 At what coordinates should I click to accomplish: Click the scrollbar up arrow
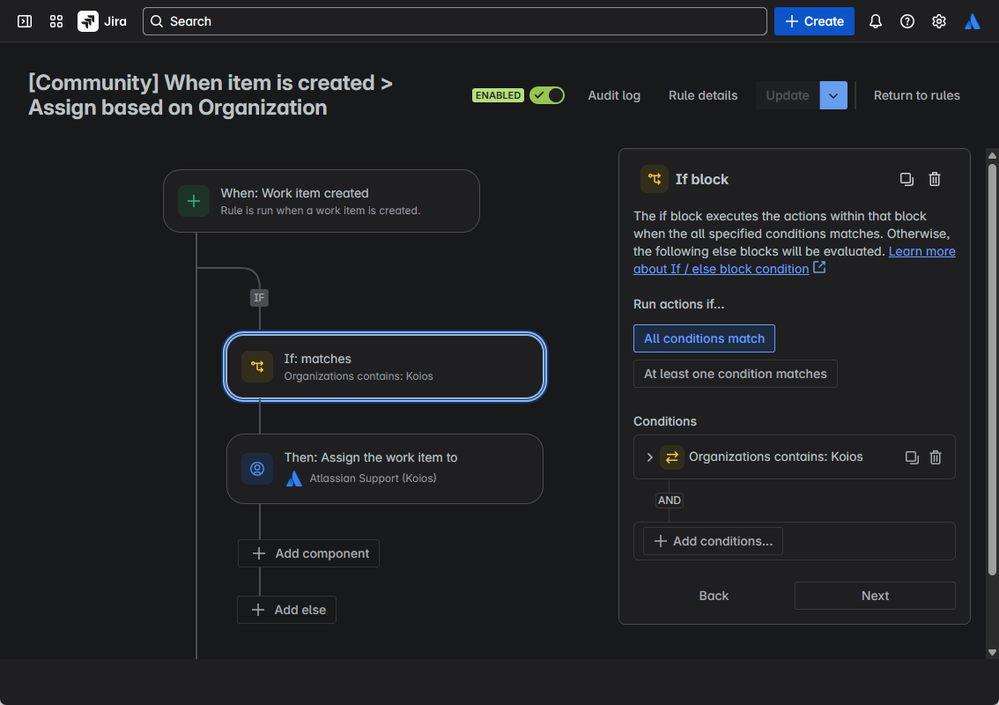992,155
